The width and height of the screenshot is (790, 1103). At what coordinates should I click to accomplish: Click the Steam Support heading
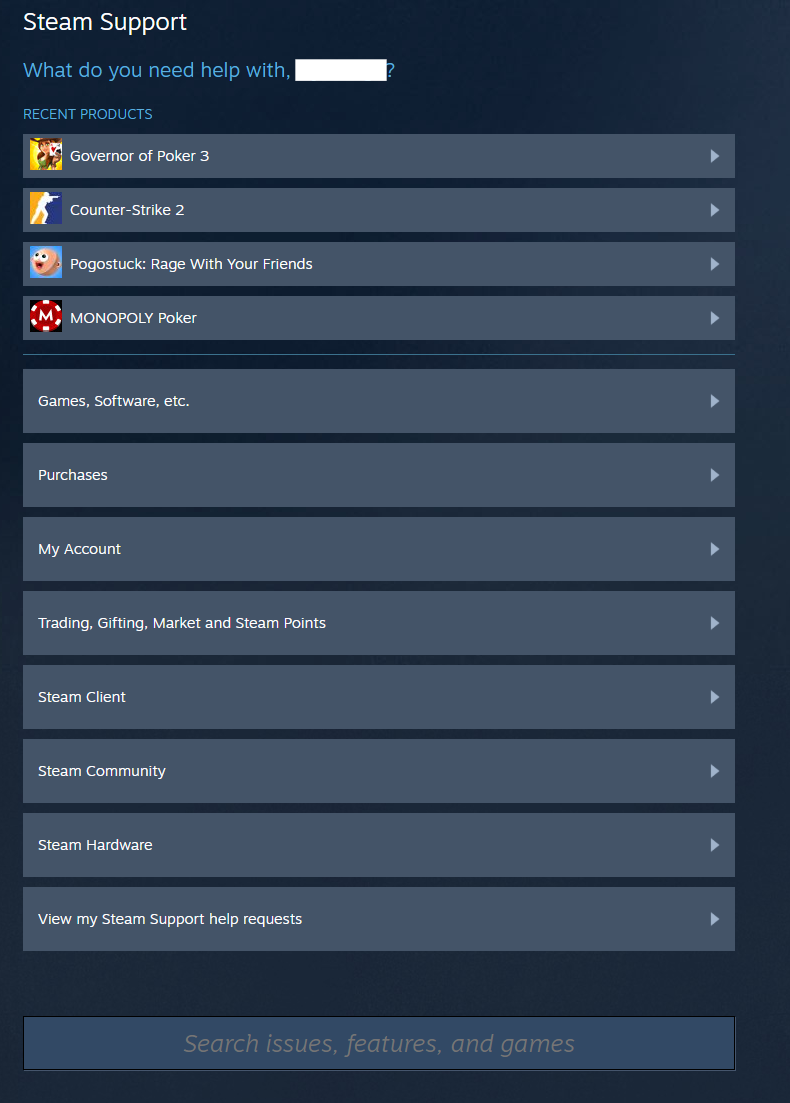104,21
